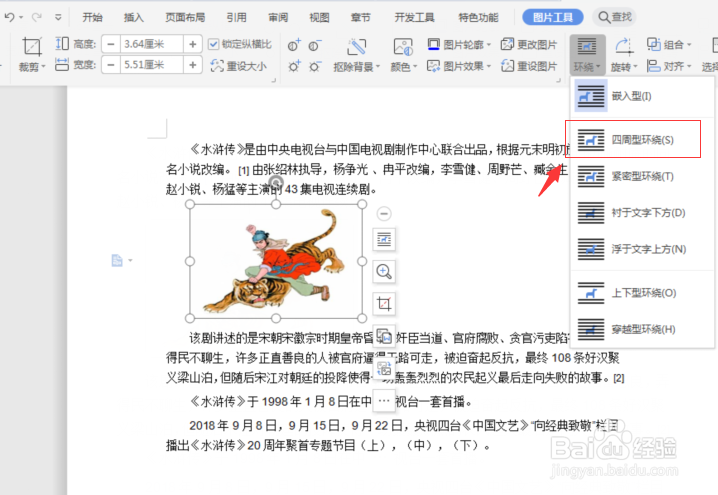Click the floating layout options icon beside the picture
This screenshot has height=495, width=718.
[x=384, y=239]
